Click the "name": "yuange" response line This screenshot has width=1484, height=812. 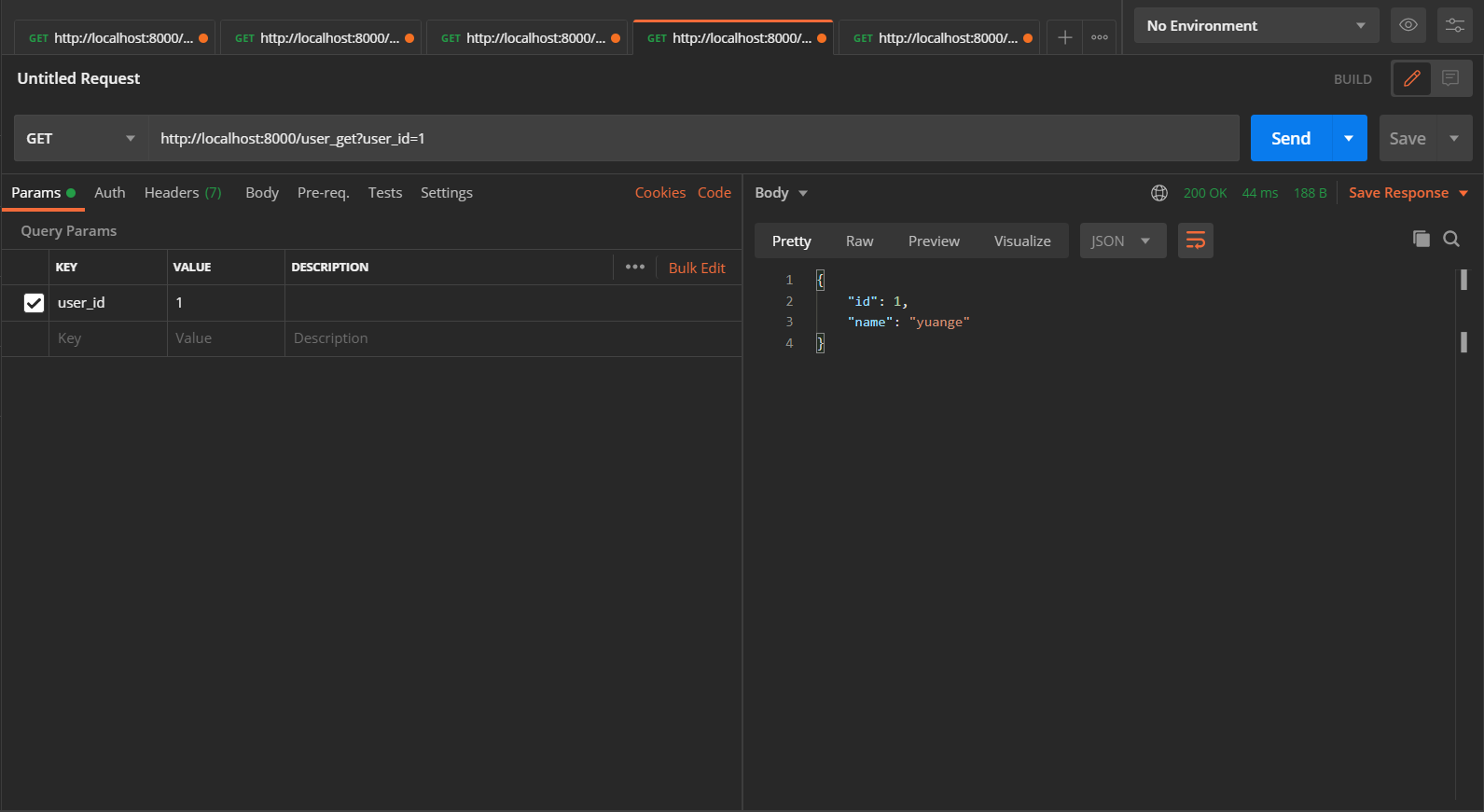[x=908, y=322]
